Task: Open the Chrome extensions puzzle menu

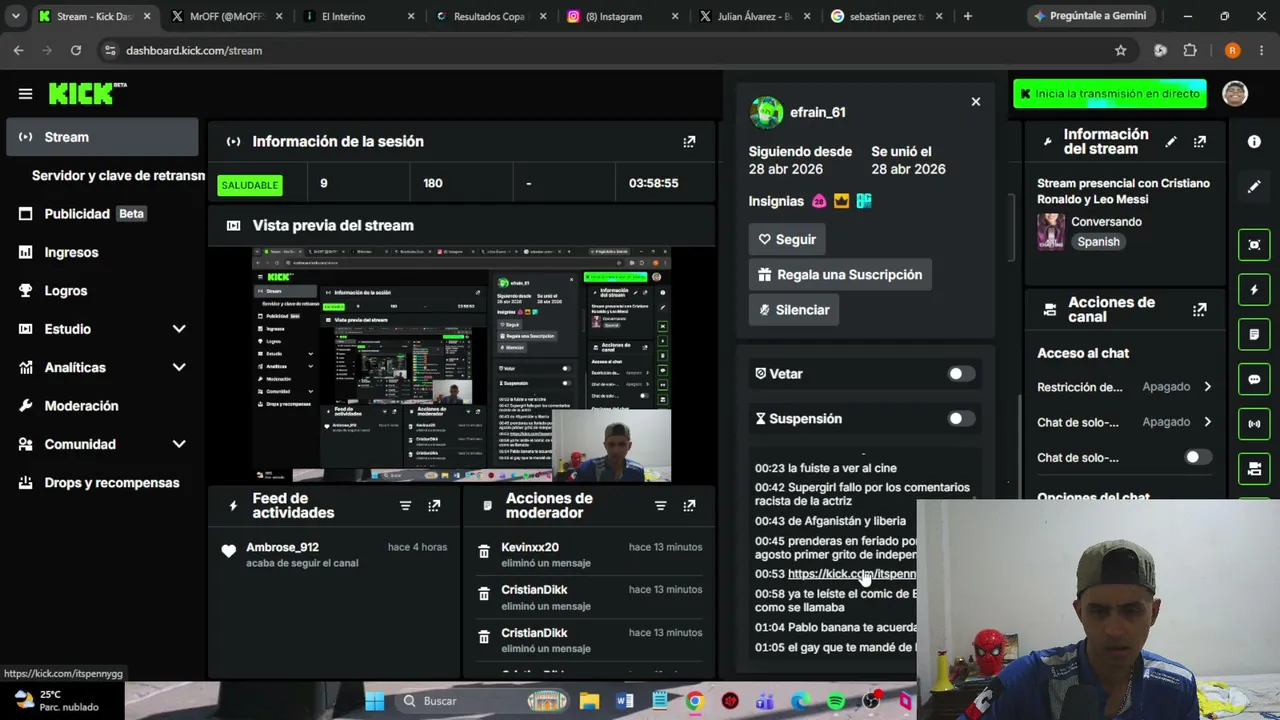Action: click(x=1190, y=50)
